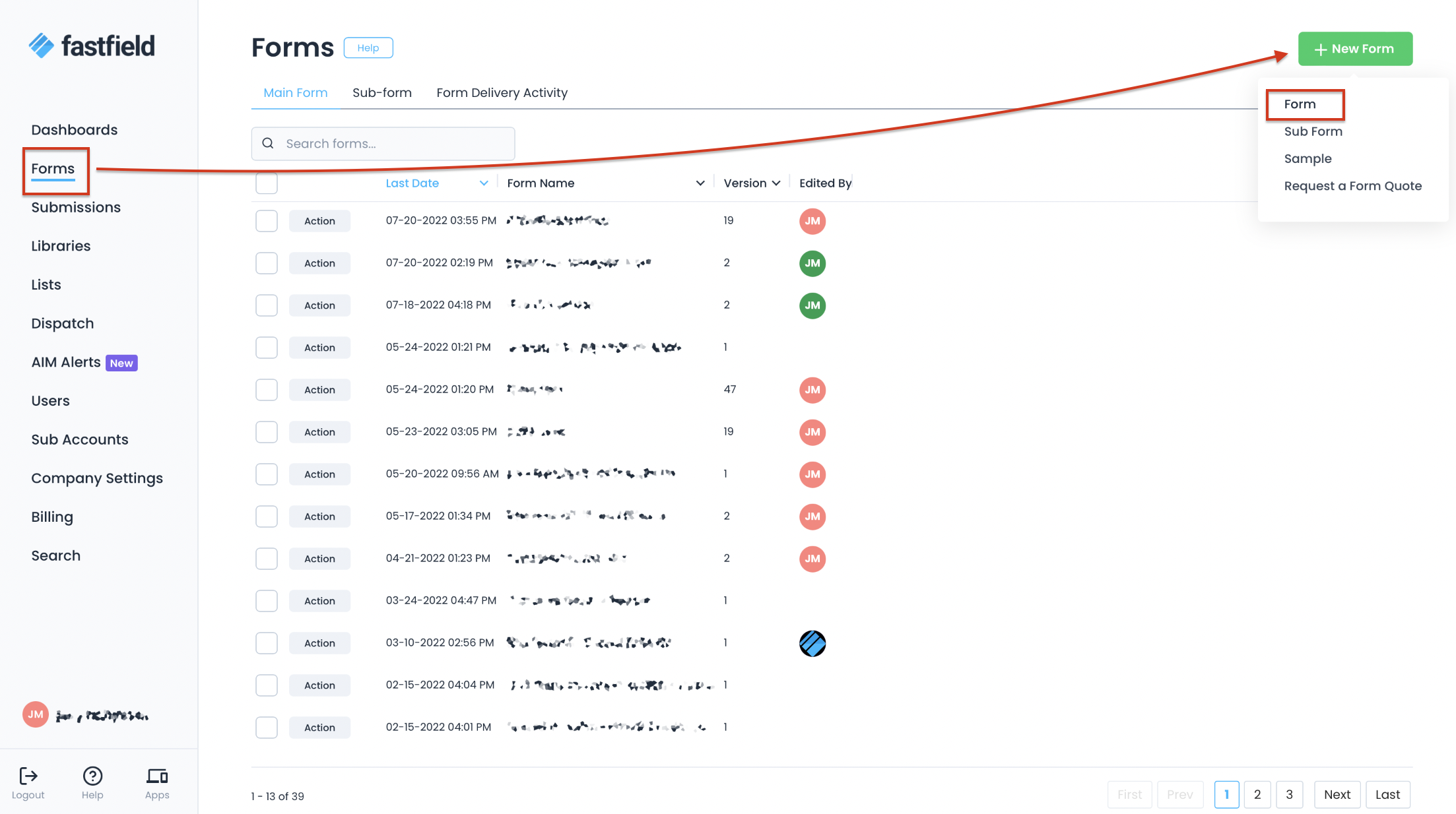Click the green New Form button
Image resolution: width=1456 pixels, height=814 pixels.
[1354, 49]
